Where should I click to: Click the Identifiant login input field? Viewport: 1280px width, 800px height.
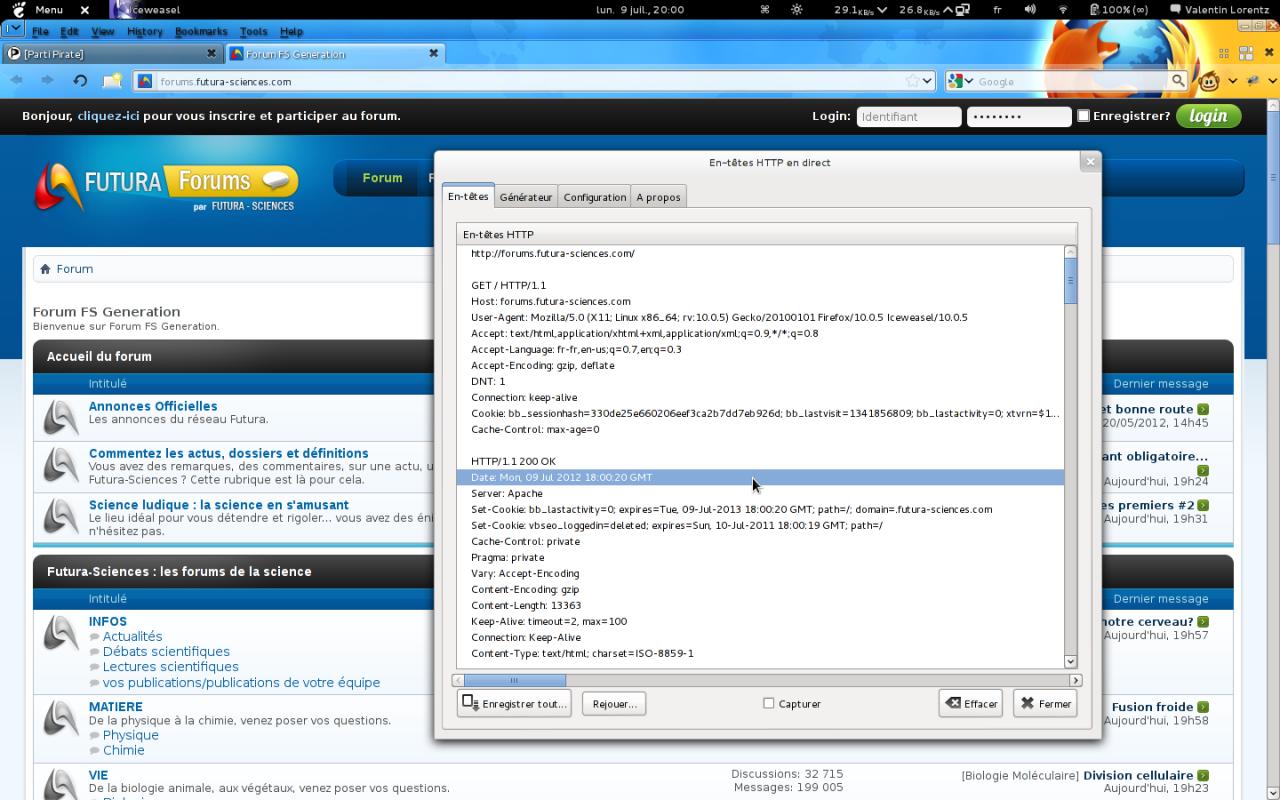[x=909, y=116]
